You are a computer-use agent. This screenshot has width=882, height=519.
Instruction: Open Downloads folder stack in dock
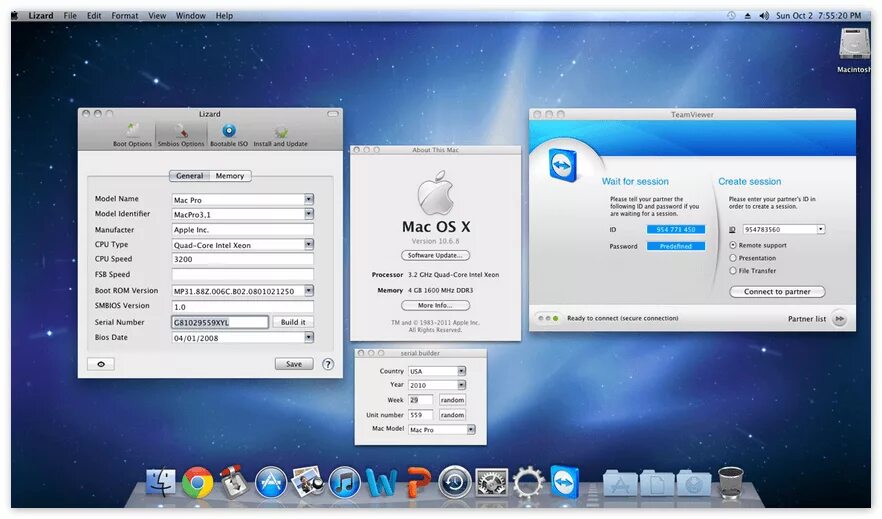tap(694, 484)
